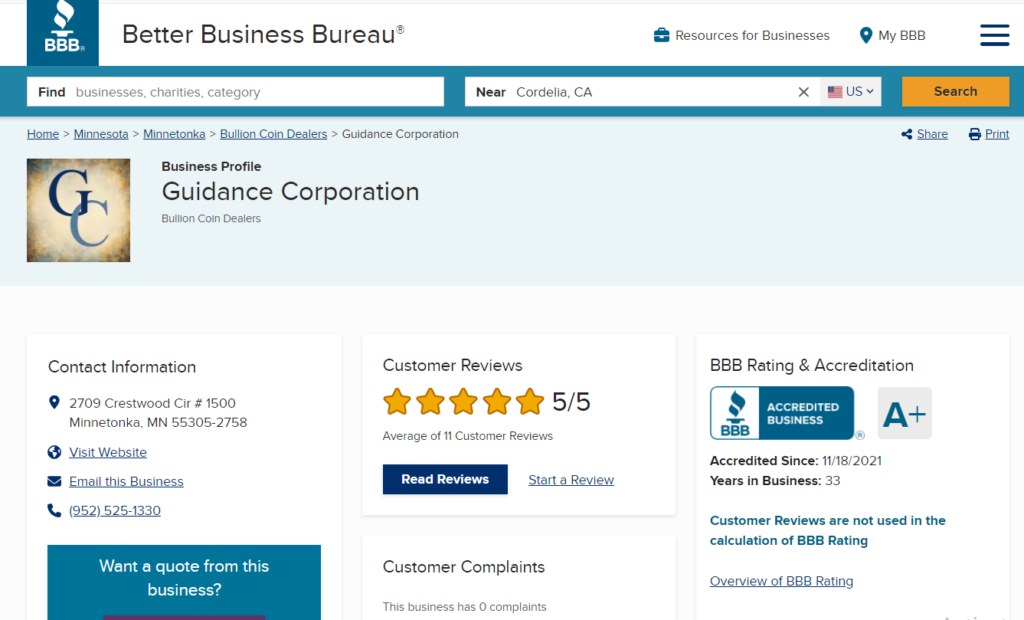
Task: Open the Bullion Coin Dealers breadcrumb
Action: coord(273,134)
